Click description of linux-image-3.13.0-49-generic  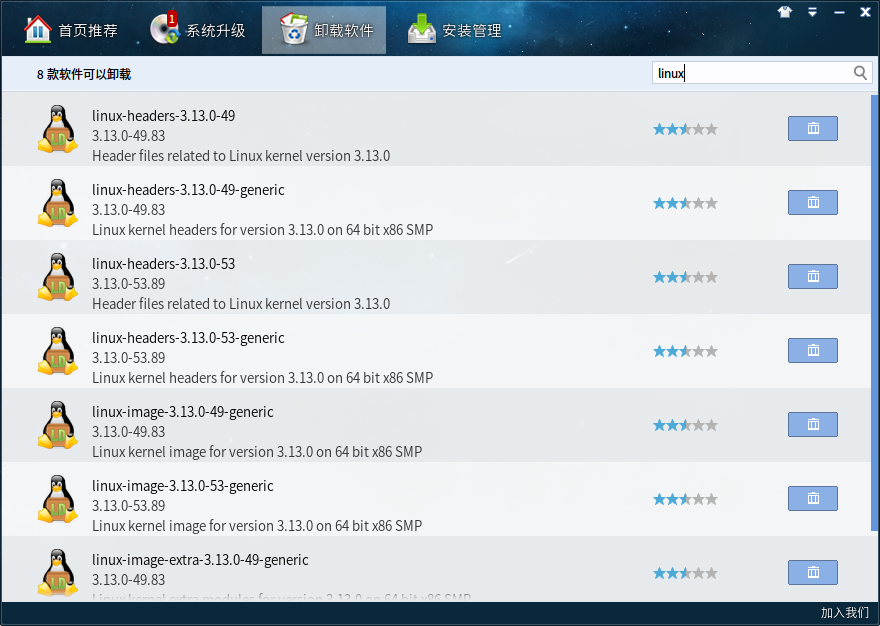pyautogui.click(x=257, y=452)
